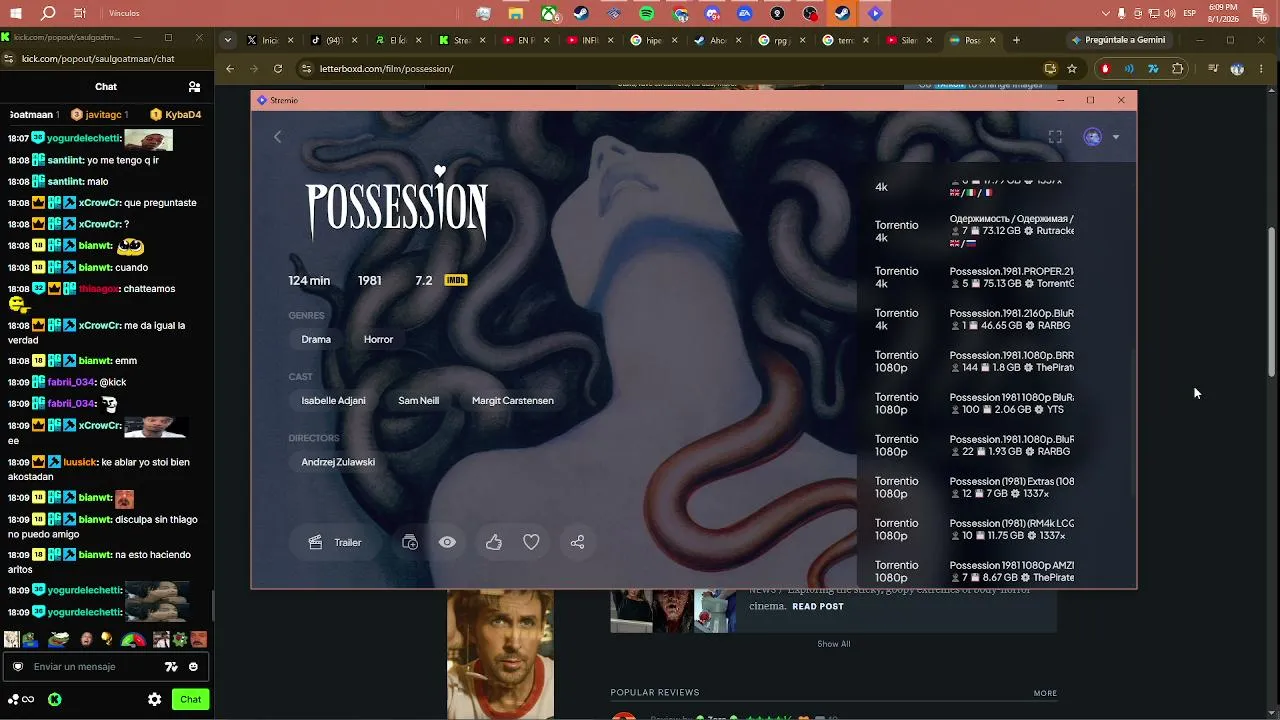
Task: Add Possession to the Stremio library
Action: (410, 542)
